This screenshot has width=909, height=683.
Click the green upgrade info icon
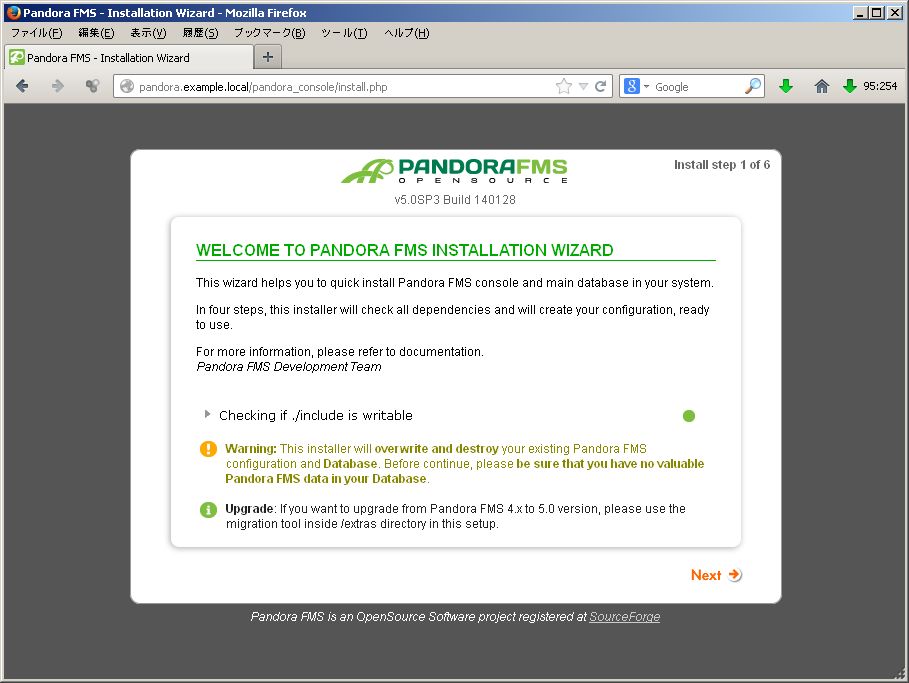(x=208, y=510)
